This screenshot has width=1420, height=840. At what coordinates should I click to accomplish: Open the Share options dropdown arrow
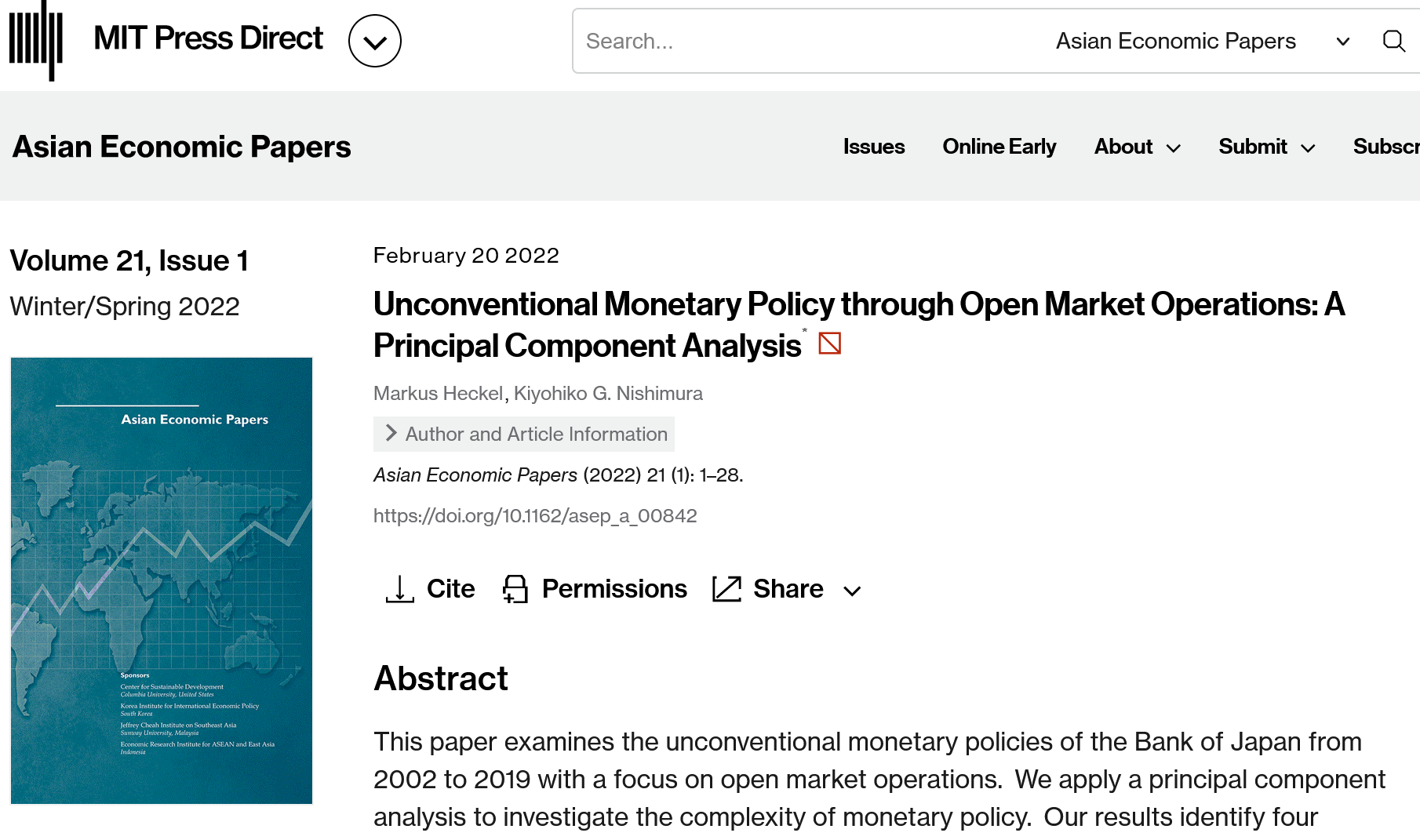(853, 591)
